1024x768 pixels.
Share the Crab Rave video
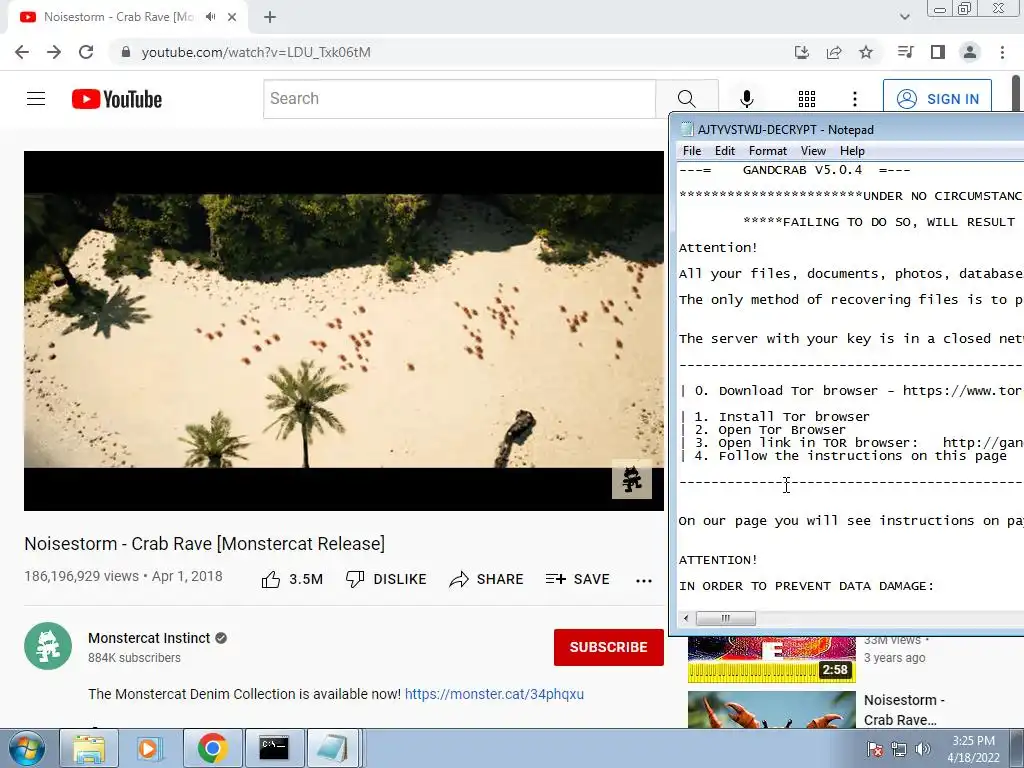(x=487, y=579)
